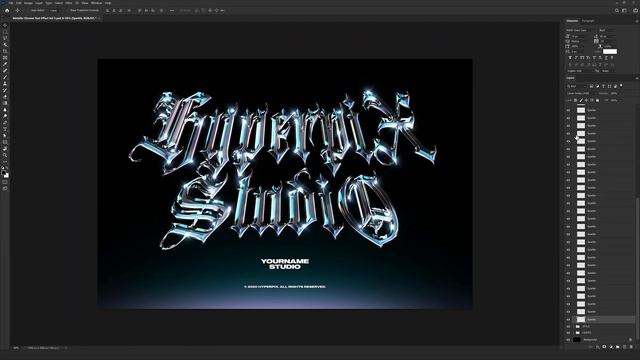Toggle layer filtering on/off switch
Viewport: 640px width, 360px height.
(x=621, y=85)
